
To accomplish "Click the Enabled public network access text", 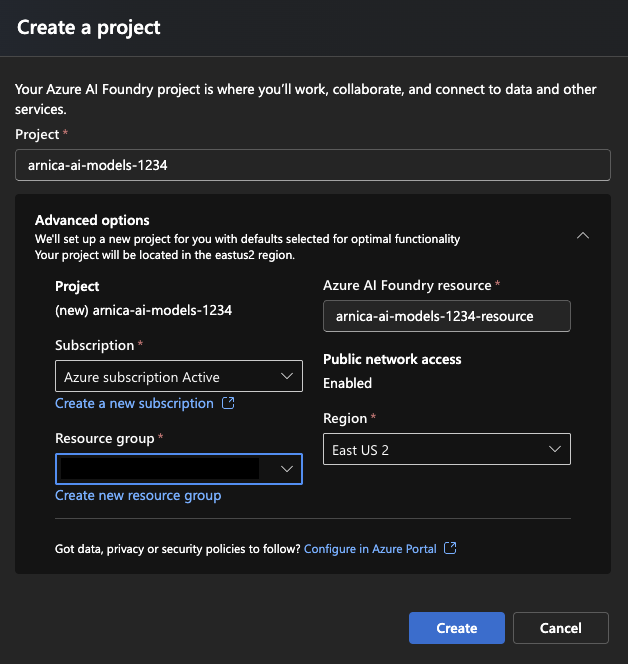I will click(347, 383).
